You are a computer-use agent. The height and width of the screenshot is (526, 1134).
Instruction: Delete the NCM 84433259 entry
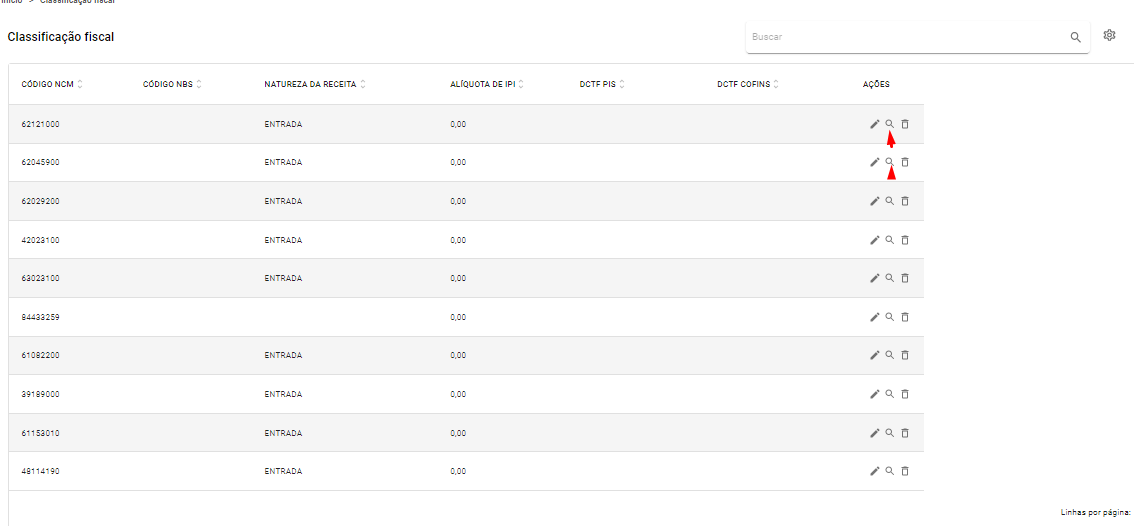pos(905,317)
